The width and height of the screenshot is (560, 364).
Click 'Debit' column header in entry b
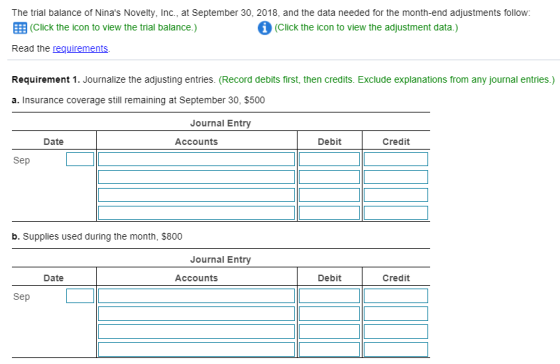point(329,278)
